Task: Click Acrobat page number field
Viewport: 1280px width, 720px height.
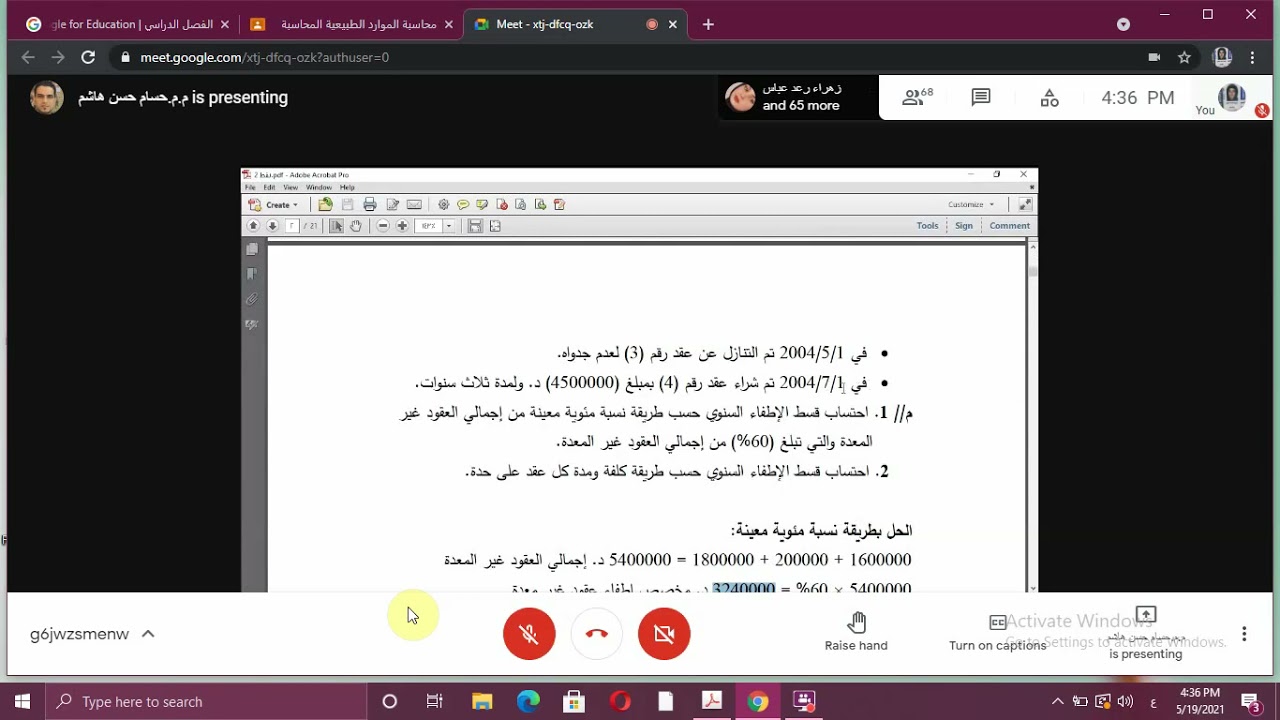Action: pos(293,226)
